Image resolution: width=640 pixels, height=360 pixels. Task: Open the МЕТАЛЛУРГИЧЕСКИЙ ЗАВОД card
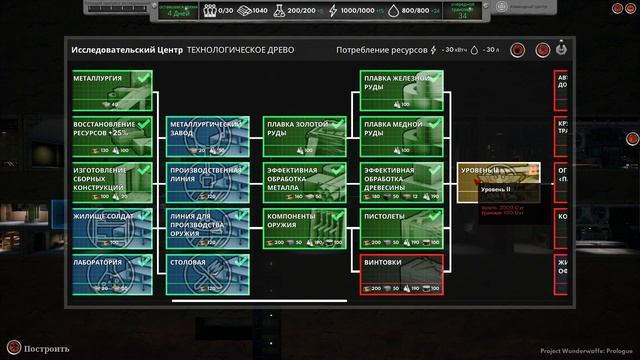208,136
